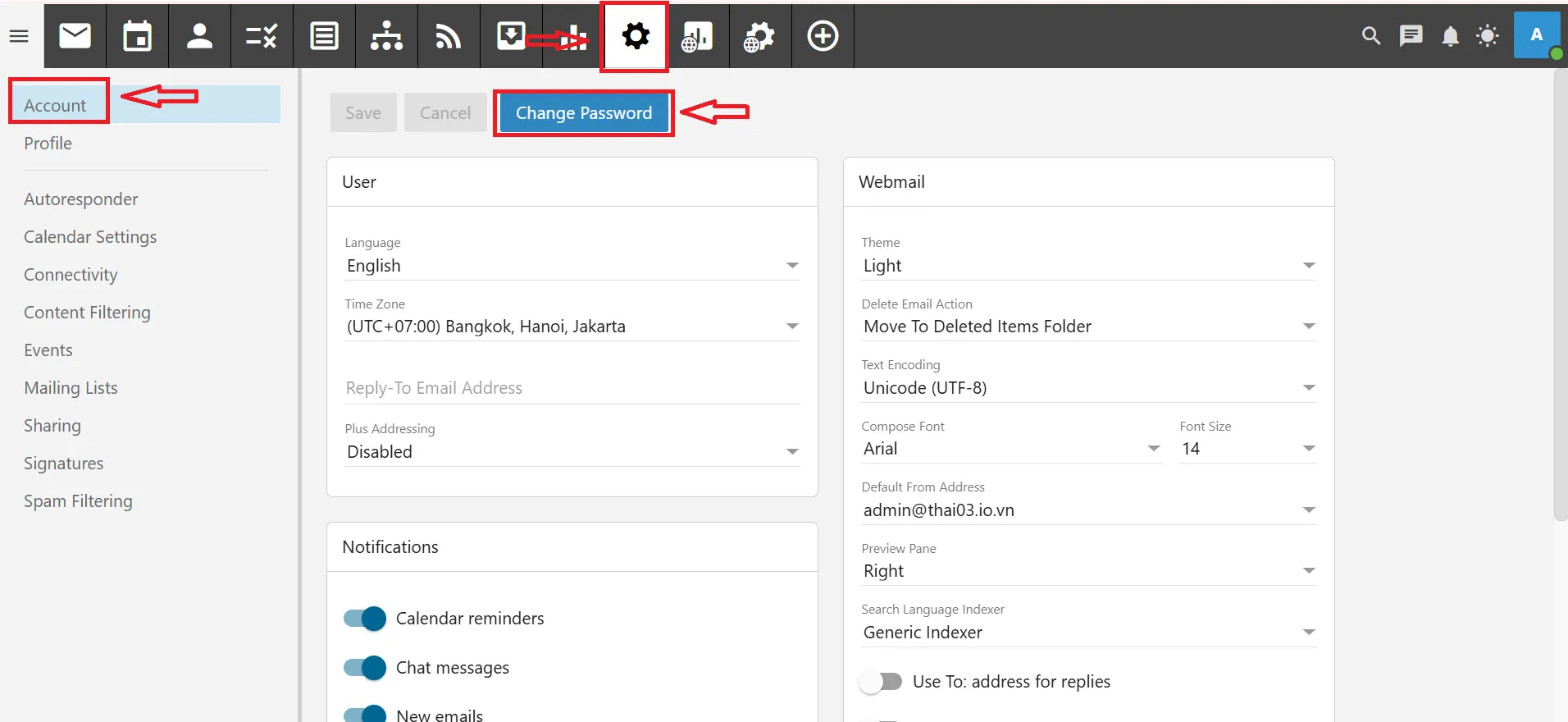
Task: Enable Use To: address for replies
Action: point(881,682)
